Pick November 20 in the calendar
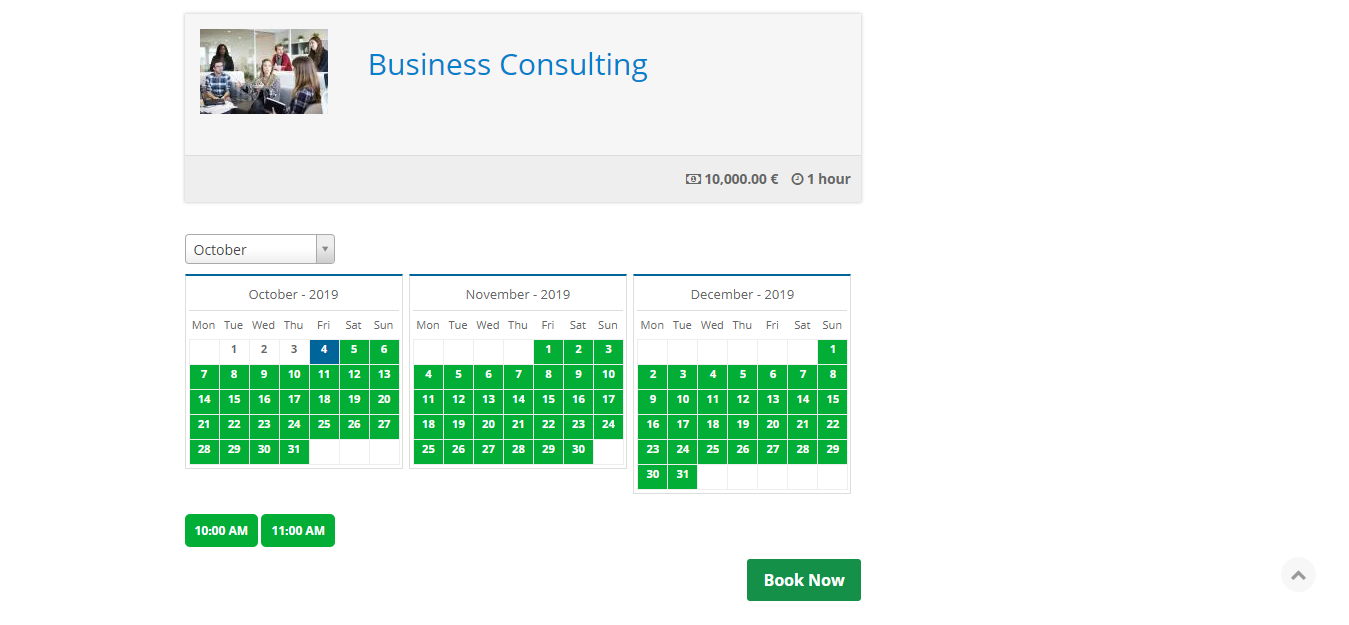 click(x=488, y=425)
